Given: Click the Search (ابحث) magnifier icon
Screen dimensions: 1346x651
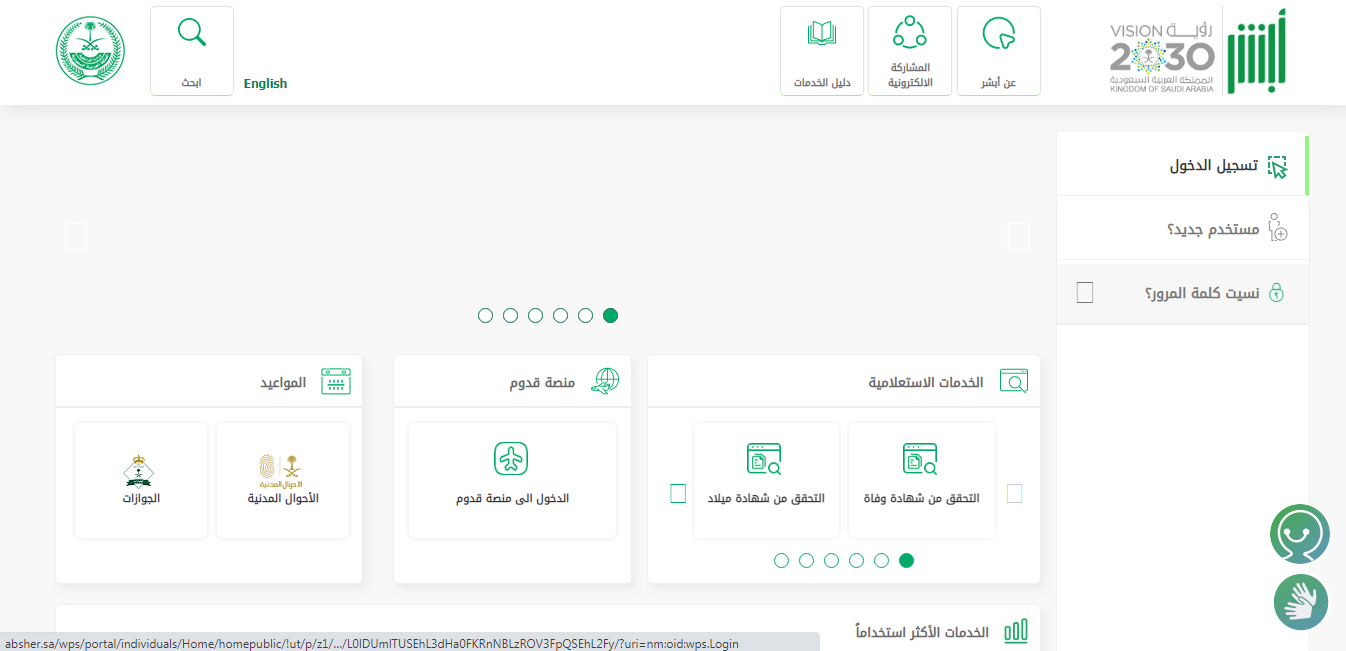Looking at the screenshot, I should coord(191,33).
